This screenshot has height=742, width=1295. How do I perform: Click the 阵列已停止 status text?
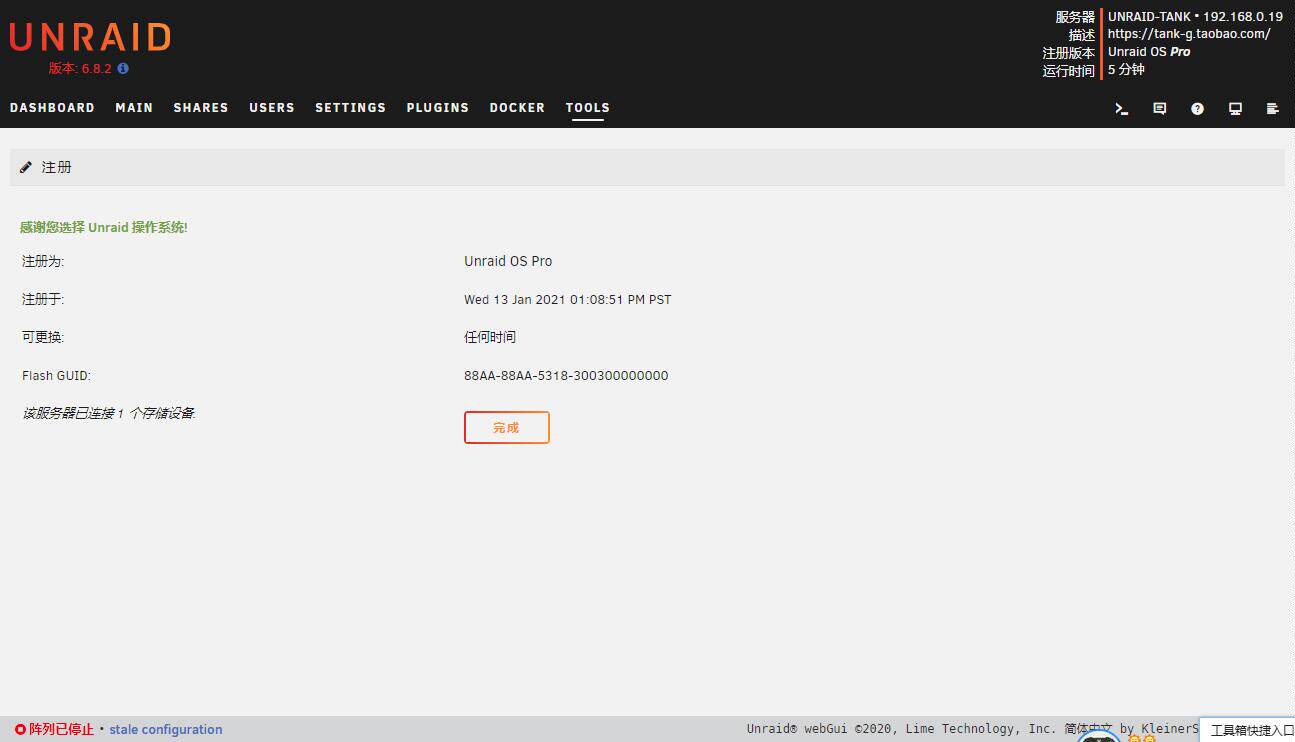(61, 730)
